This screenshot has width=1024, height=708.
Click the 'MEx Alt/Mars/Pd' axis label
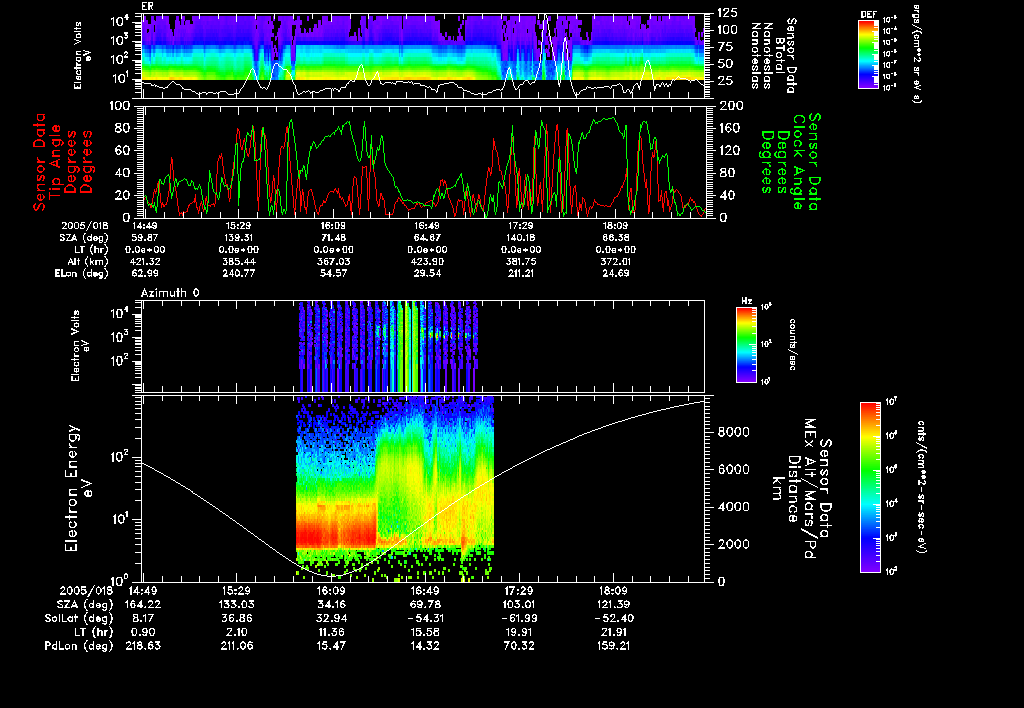[x=809, y=489]
